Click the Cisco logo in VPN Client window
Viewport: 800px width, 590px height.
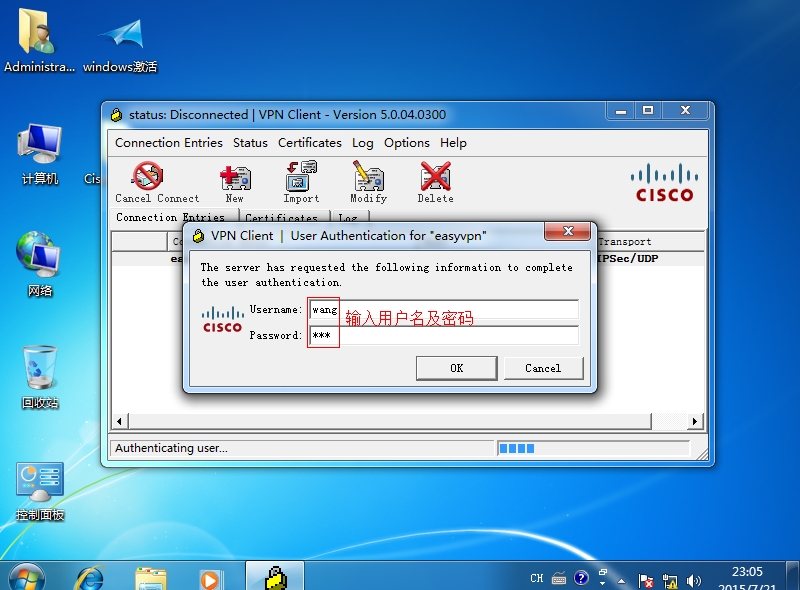click(664, 182)
